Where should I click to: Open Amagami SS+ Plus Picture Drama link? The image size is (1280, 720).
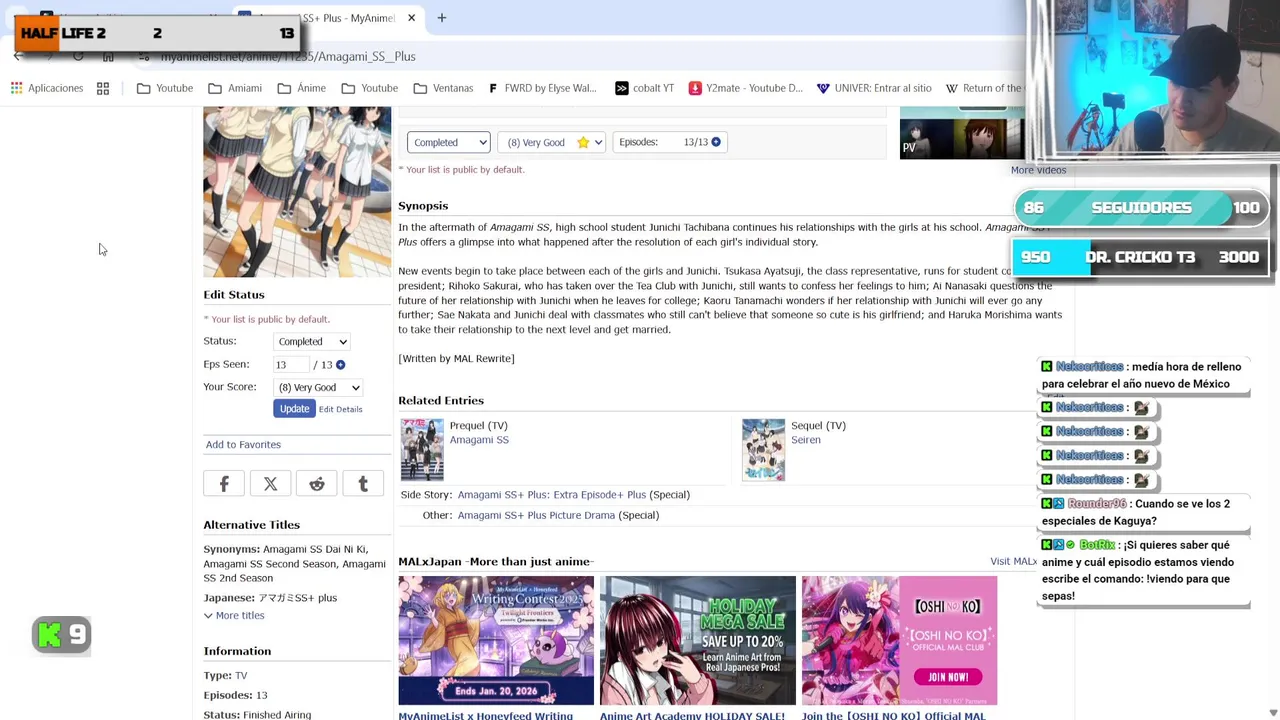(x=536, y=515)
